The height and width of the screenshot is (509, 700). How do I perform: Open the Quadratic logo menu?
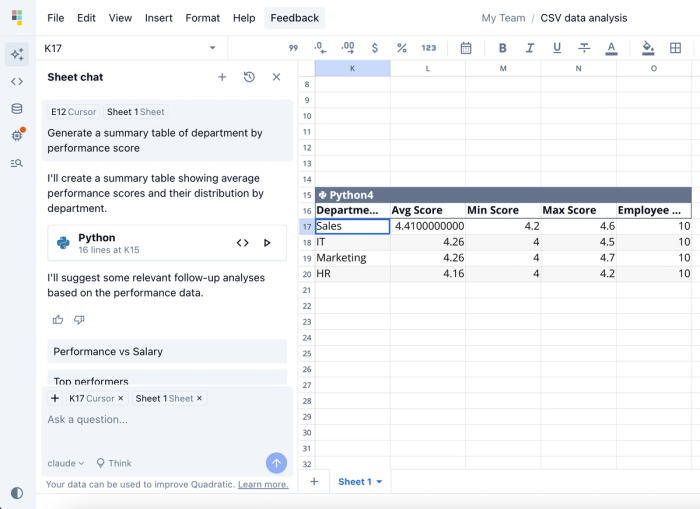pyautogui.click(x=17, y=17)
